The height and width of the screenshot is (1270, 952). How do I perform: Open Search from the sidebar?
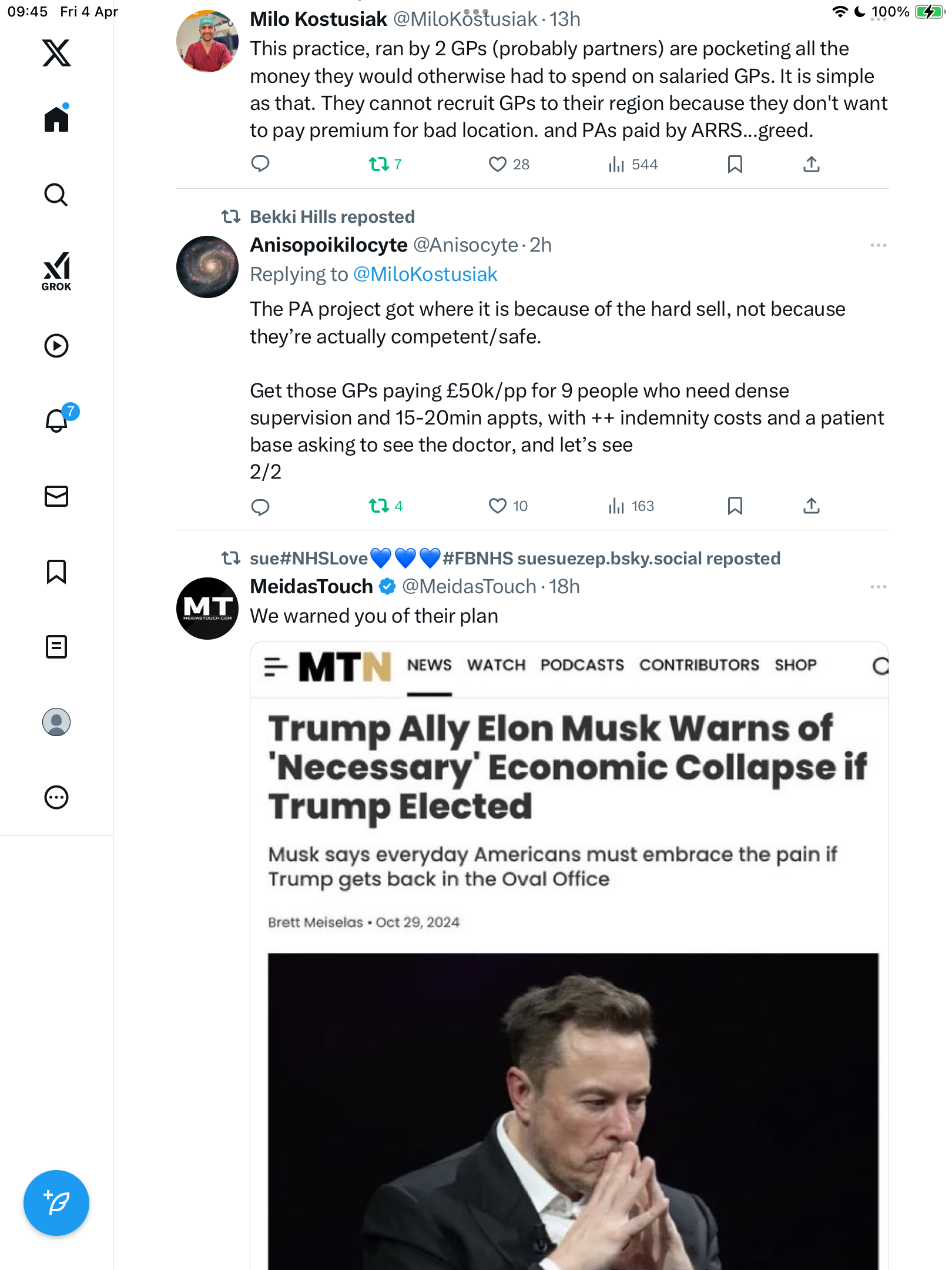coord(56,195)
